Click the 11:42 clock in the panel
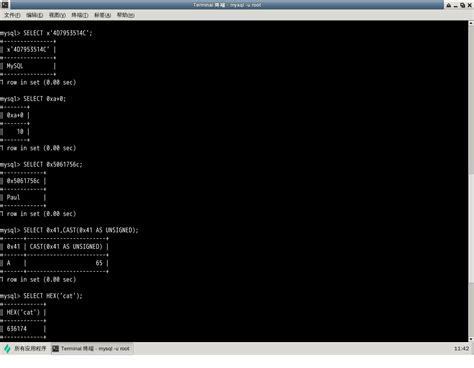 coord(461,349)
